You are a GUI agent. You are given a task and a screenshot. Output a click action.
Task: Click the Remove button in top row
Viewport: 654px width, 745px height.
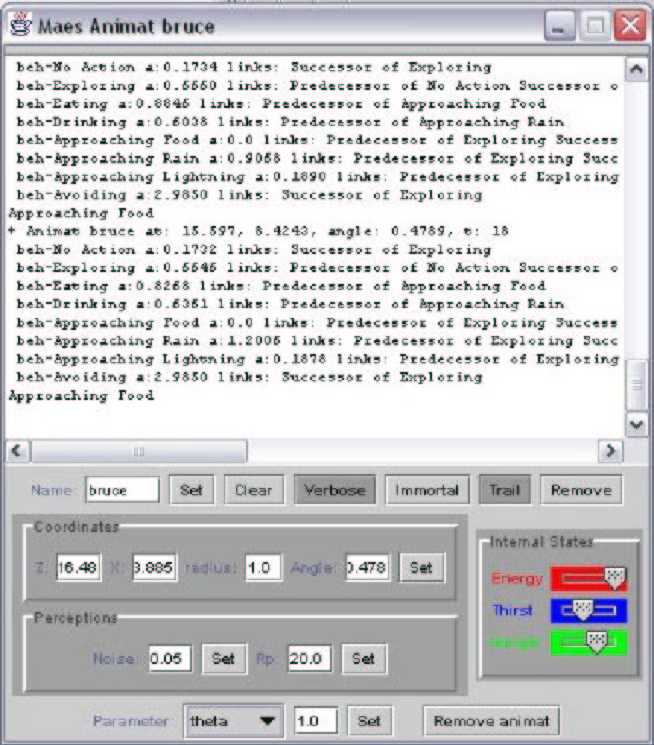[x=581, y=490]
